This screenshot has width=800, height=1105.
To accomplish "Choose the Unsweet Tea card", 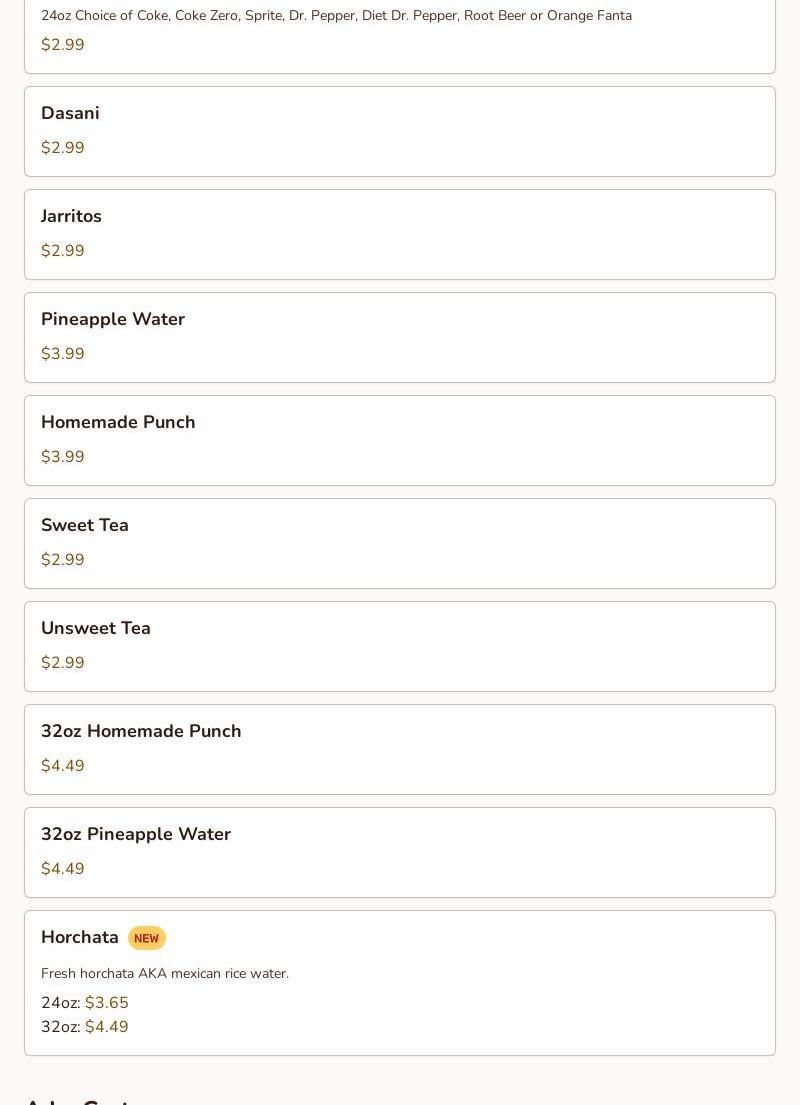I will [x=400, y=646].
